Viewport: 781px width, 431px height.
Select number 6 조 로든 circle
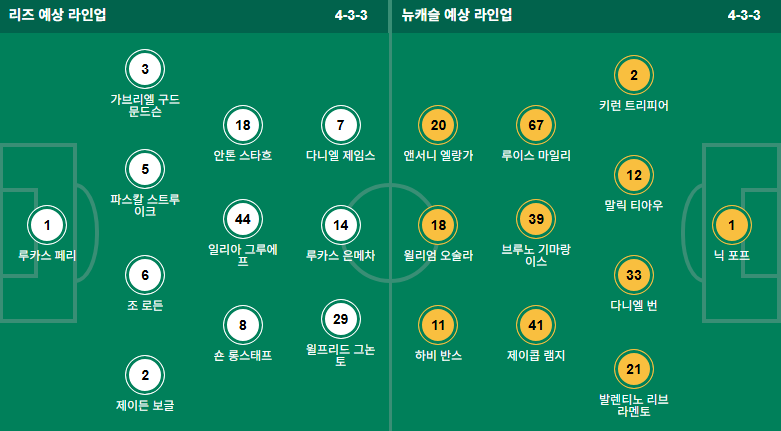click(145, 276)
